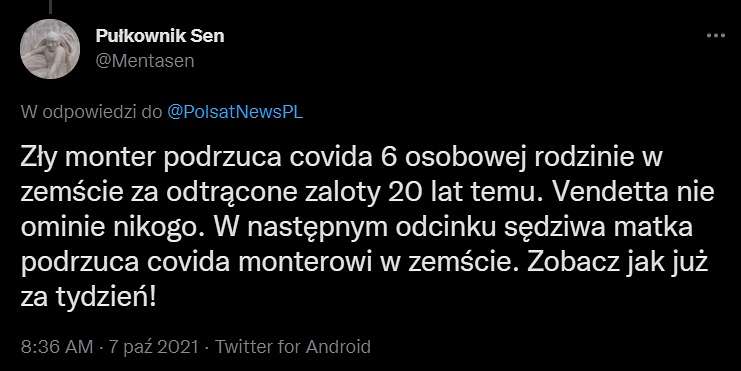Click the date 7 paź 2021
This screenshot has height=371, width=741.
click(154, 347)
